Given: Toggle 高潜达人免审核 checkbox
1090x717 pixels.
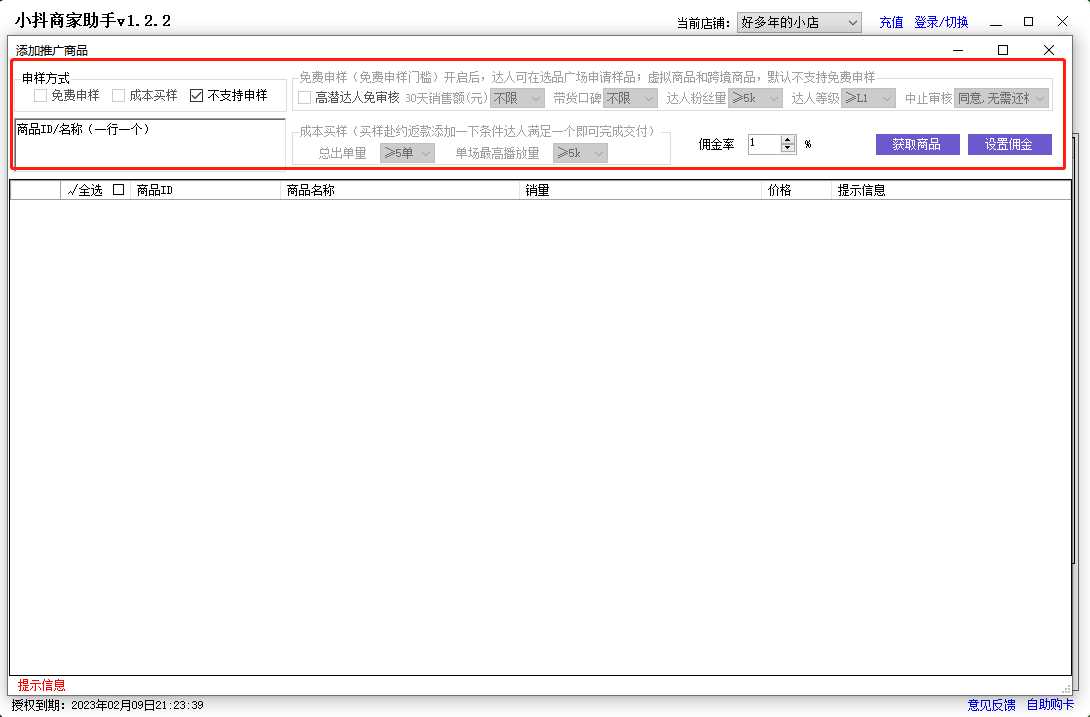Looking at the screenshot, I should point(305,98).
